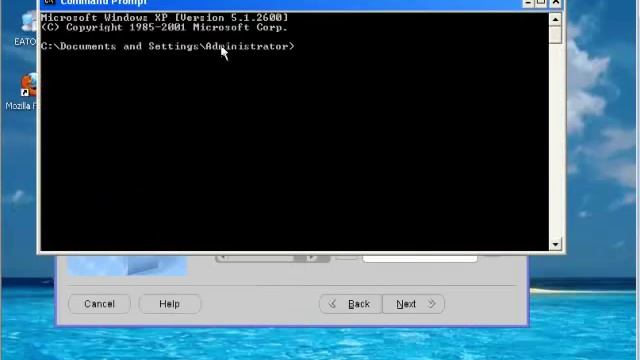Go Back in the installer wizard
This screenshot has width=640, height=360.
[351, 304]
